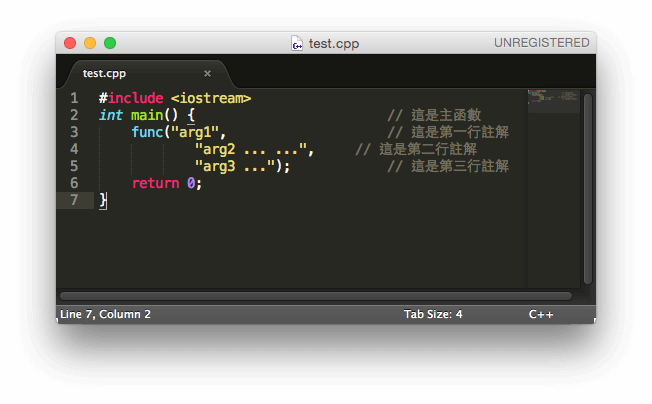Open the C++ syntax selector in status bar
This screenshot has height=404, width=652.
[541, 314]
